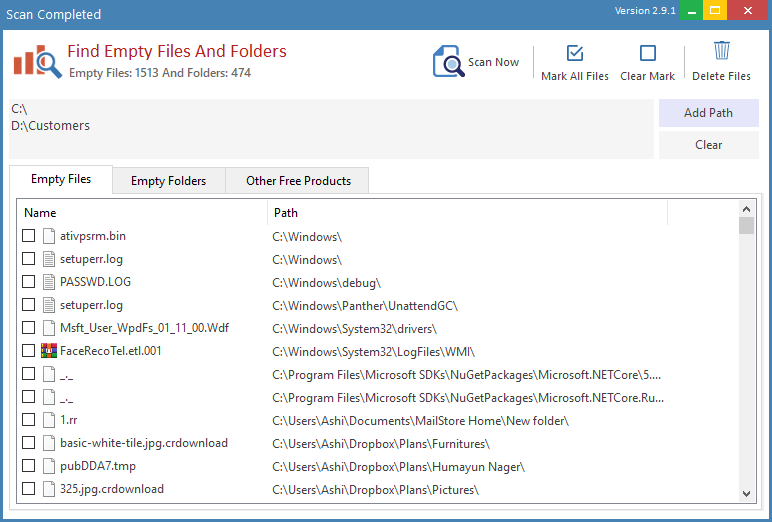The image size is (772, 522).
Task: Click the Mark All Files checkmark icon
Action: pyautogui.click(x=575, y=54)
